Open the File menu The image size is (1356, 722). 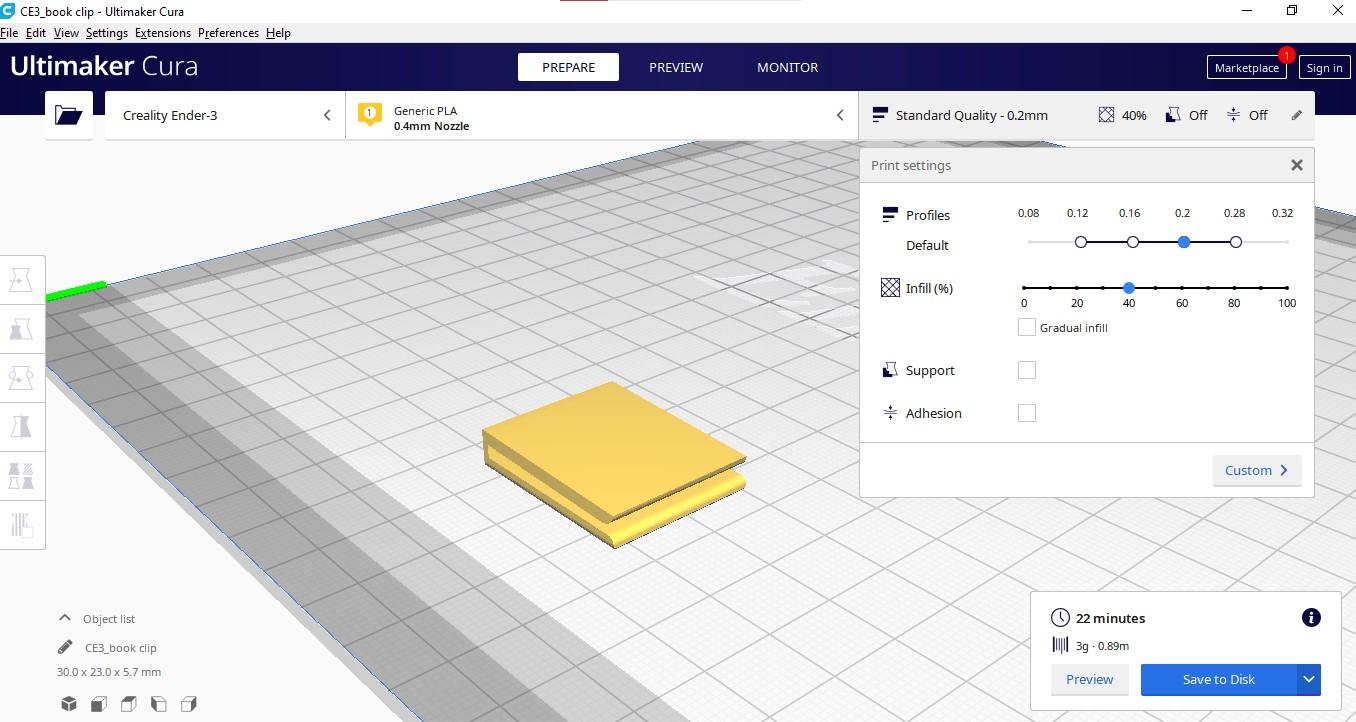9,33
